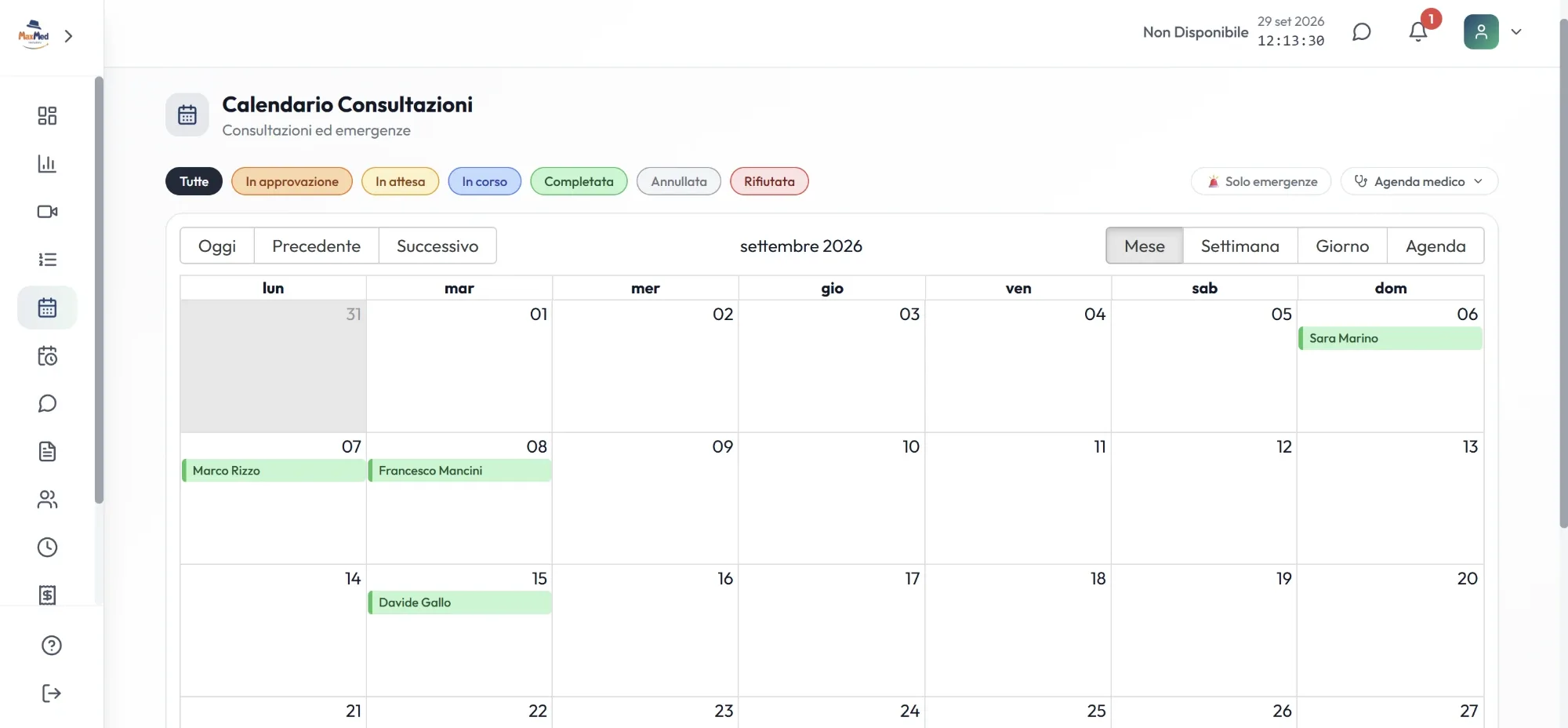The width and height of the screenshot is (1568, 728).
Task: Click the page vertical scrollbar
Action: (1563, 275)
